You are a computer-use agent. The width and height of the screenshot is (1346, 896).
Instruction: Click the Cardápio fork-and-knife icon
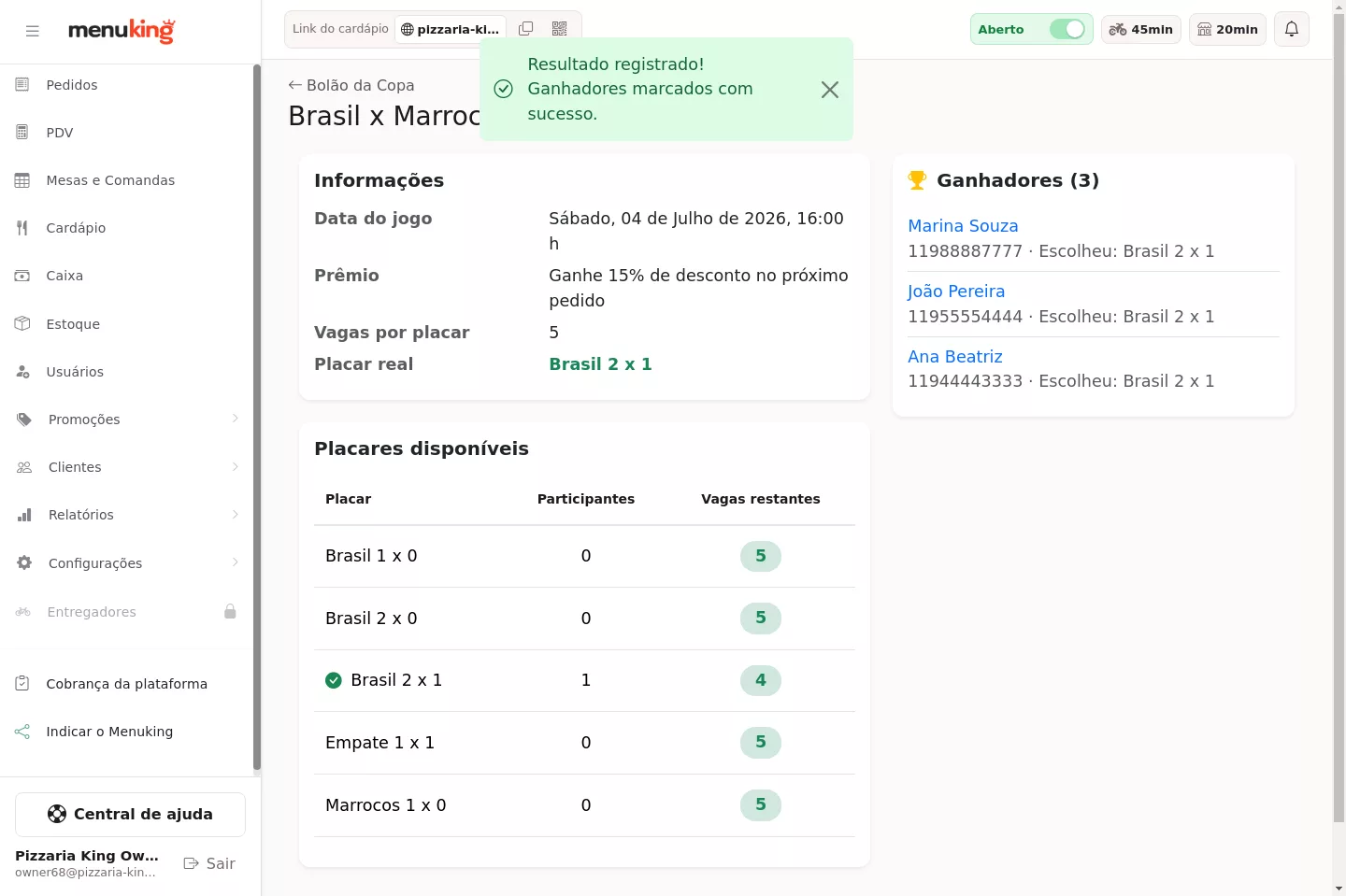click(22, 228)
